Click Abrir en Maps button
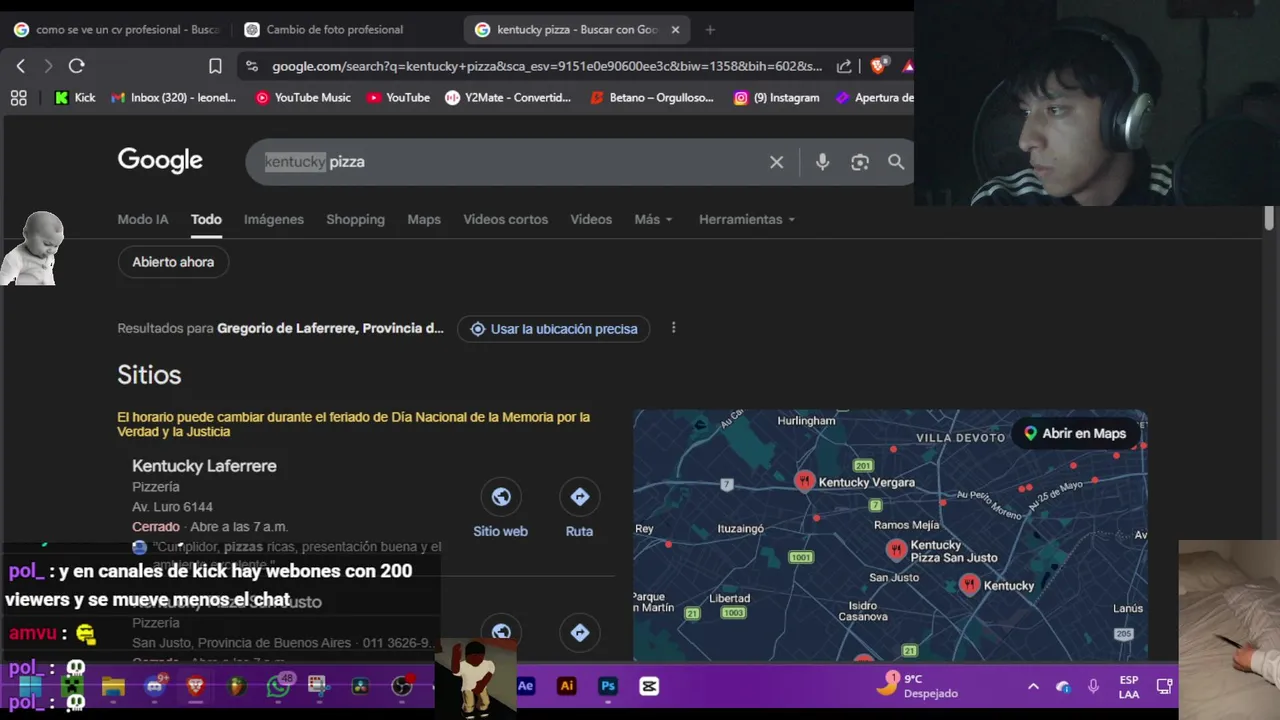 click(1074, 433)
